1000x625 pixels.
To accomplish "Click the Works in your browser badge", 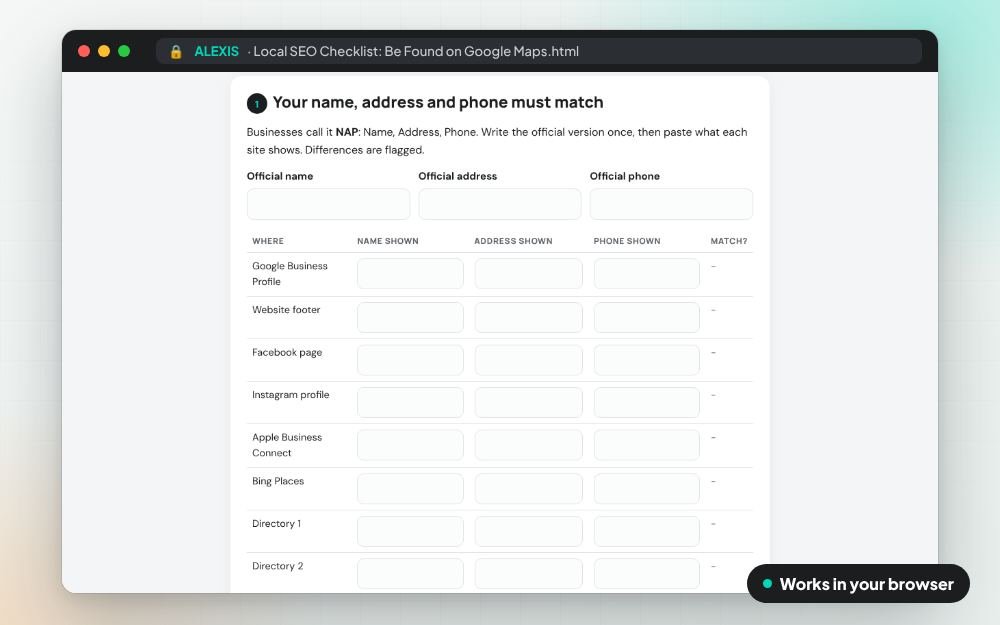I will point(858,584).
